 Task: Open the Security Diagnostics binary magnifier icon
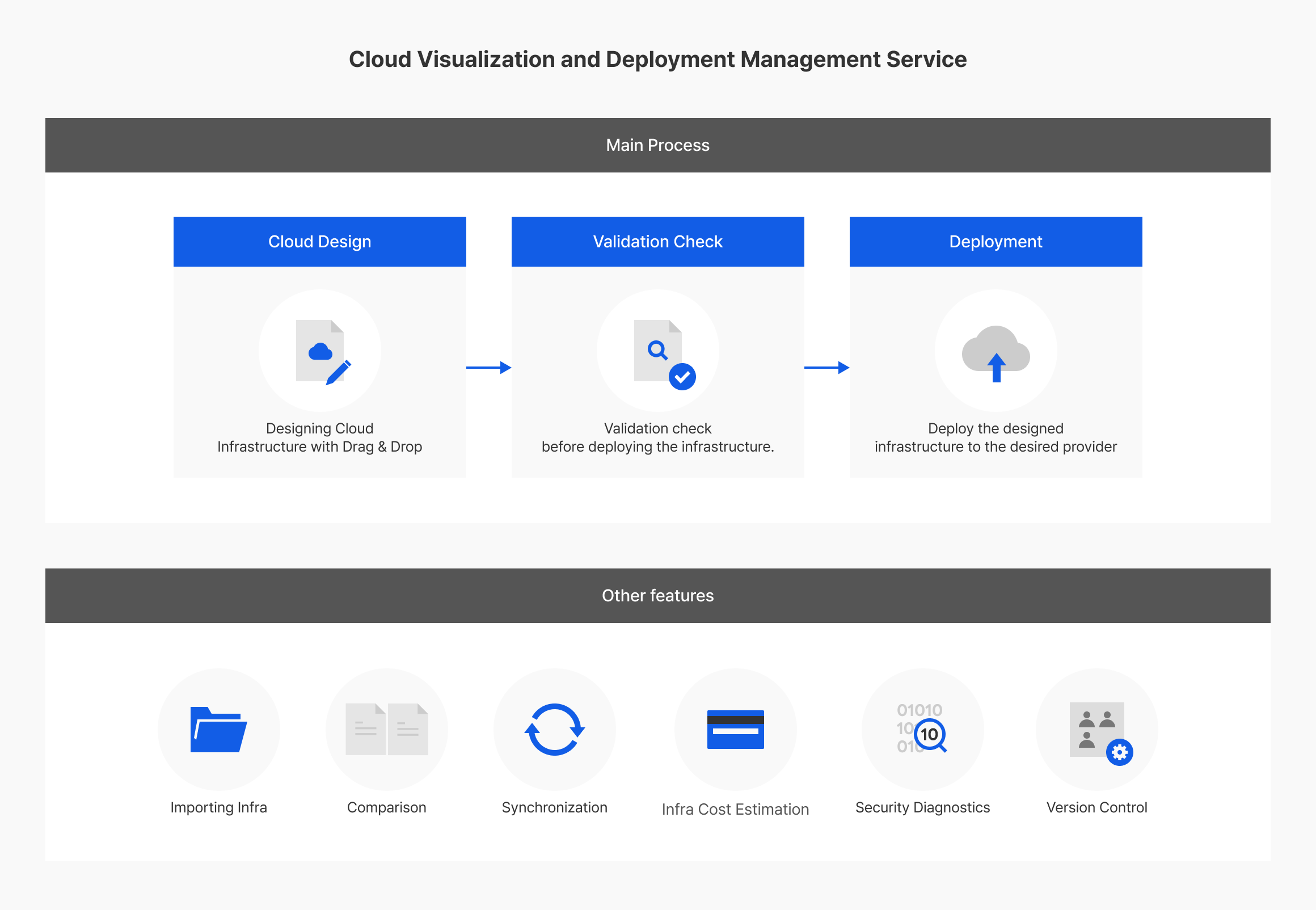[x=922, y=731]
